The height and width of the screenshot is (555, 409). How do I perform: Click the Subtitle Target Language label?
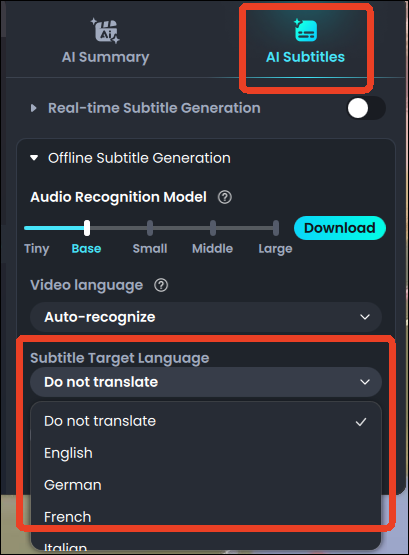pyautogui.click(x=120, y=358)
